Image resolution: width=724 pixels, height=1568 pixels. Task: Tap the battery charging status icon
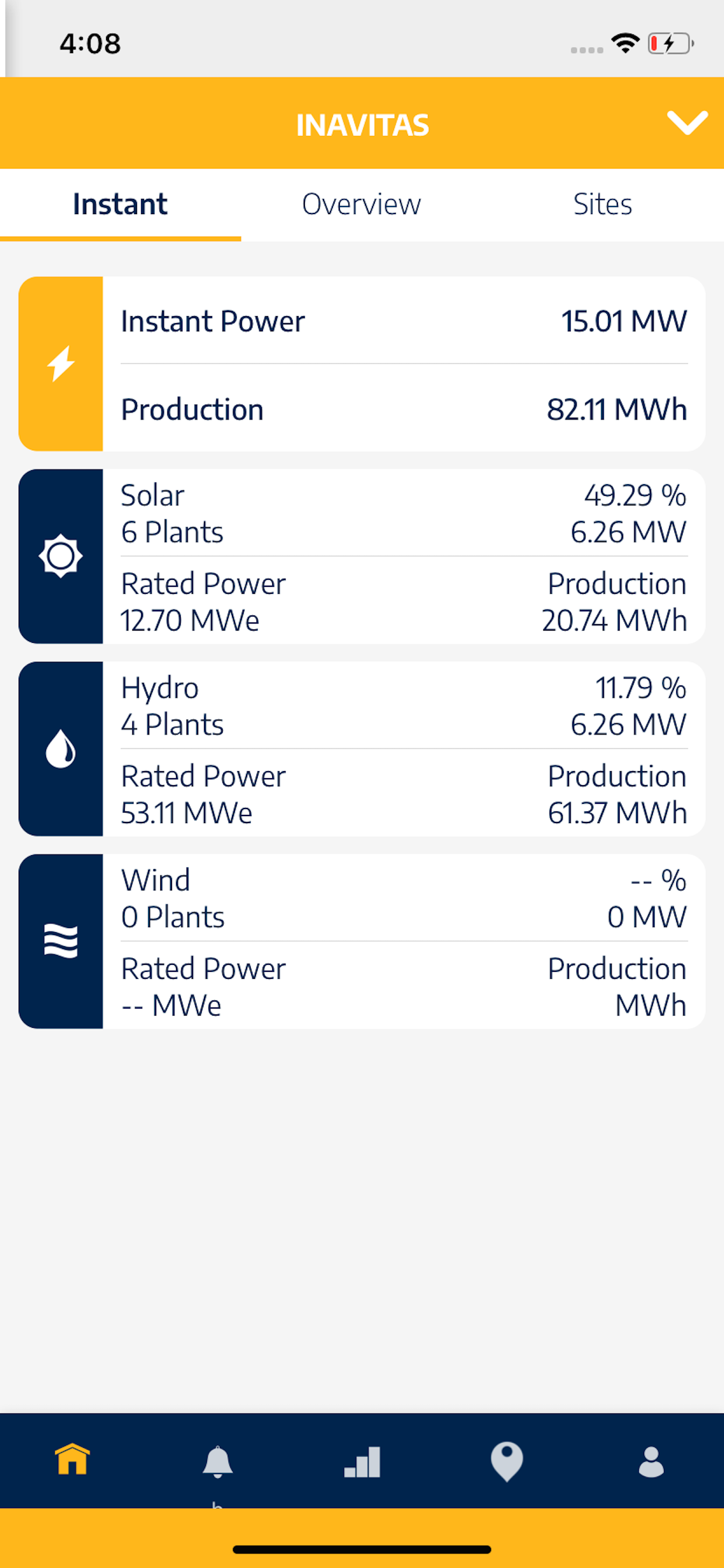pos(670,43)
